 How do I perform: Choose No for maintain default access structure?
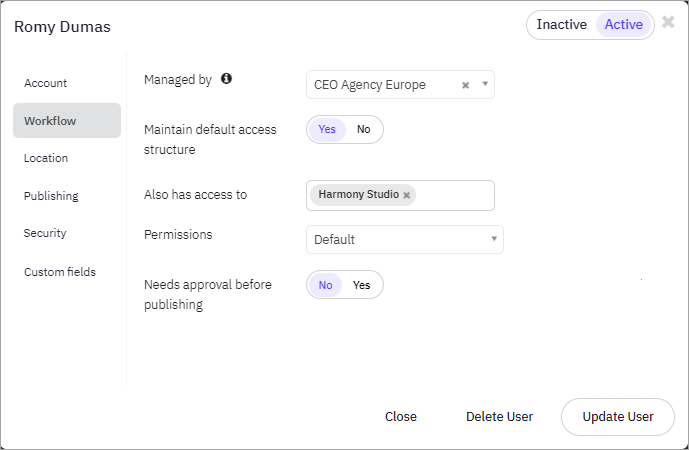(363, 129)
